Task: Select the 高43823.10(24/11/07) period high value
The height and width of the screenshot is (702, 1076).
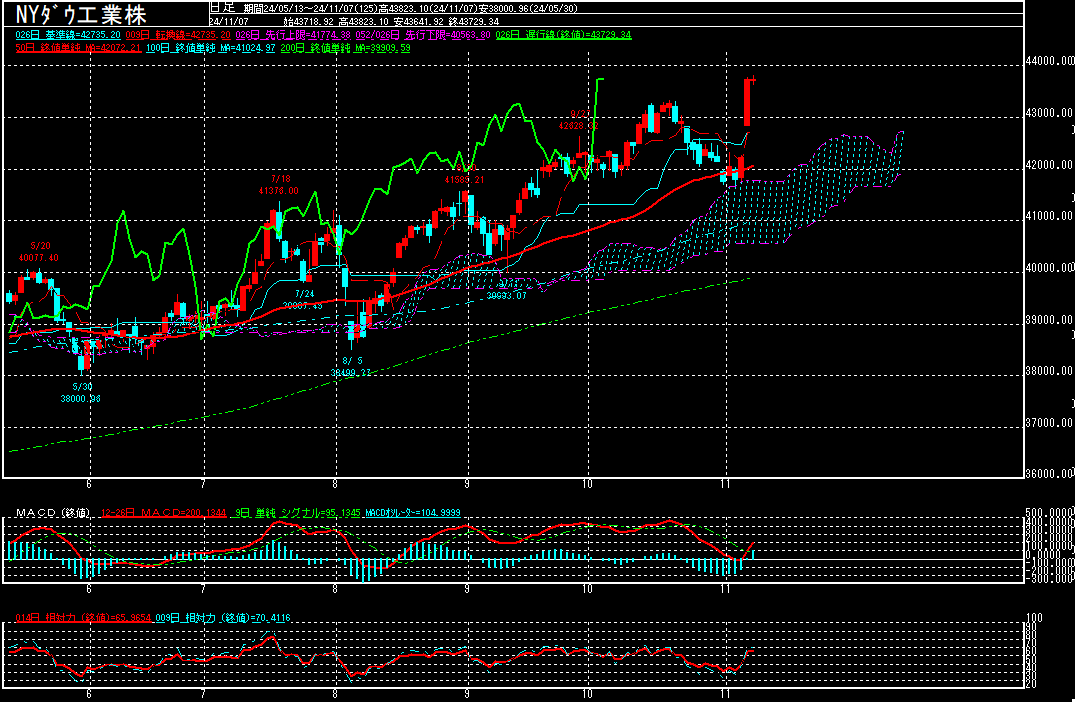Action: pyautogui.click(x=428, y=8)
